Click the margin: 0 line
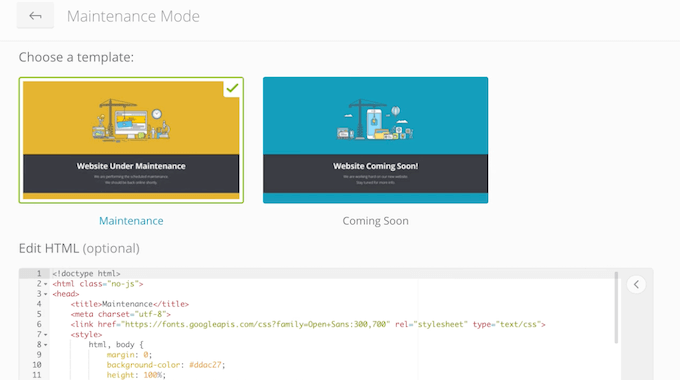The height and width of the screenshot is (380, 680). (129, 355)
